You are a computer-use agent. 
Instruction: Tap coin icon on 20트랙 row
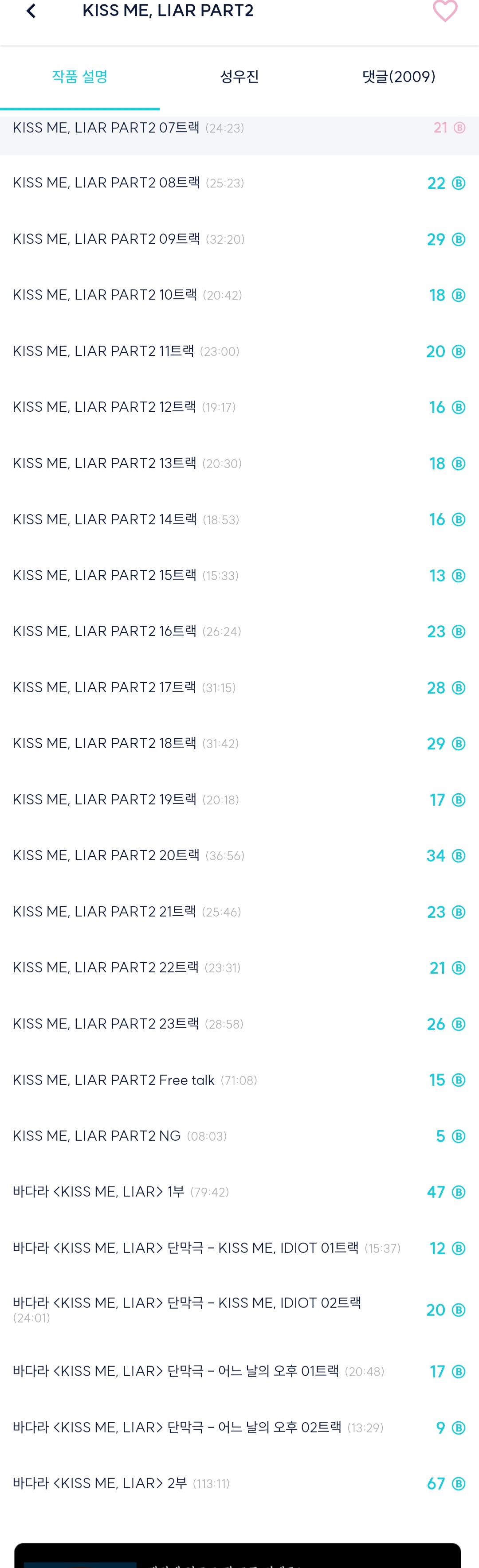coord(459,856)
